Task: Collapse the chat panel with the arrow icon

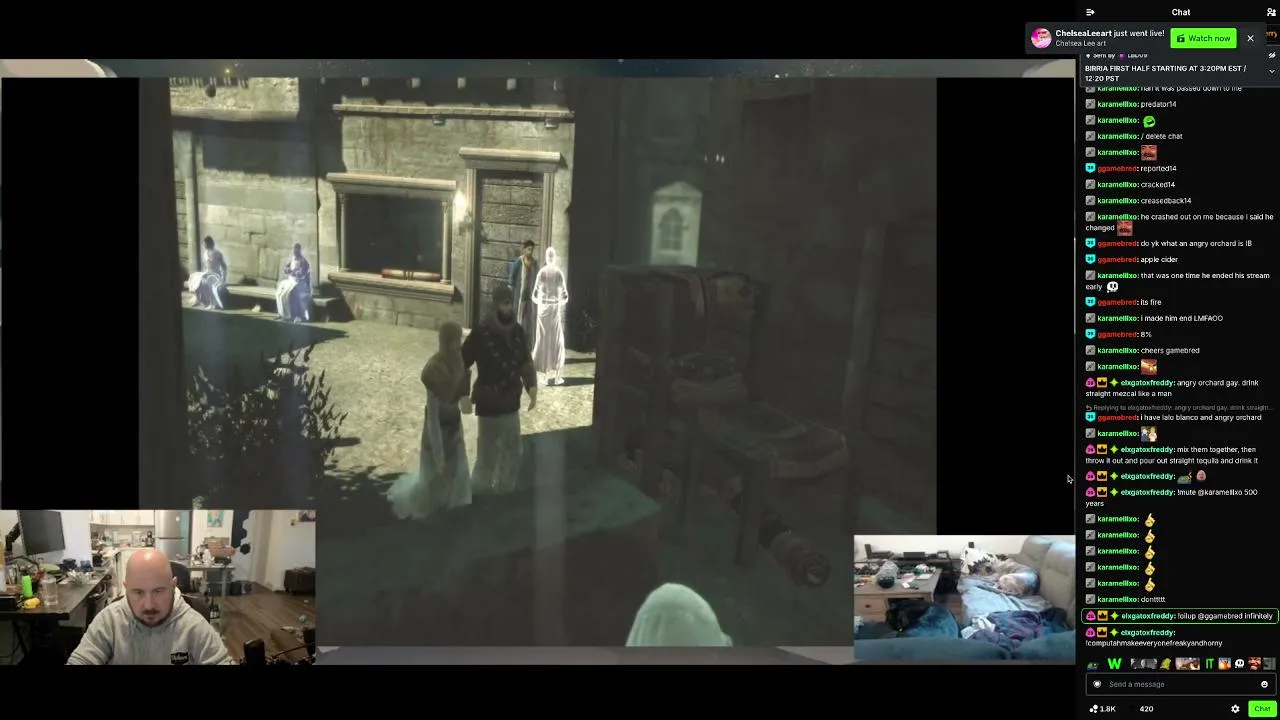Action: pos(1090,12)
